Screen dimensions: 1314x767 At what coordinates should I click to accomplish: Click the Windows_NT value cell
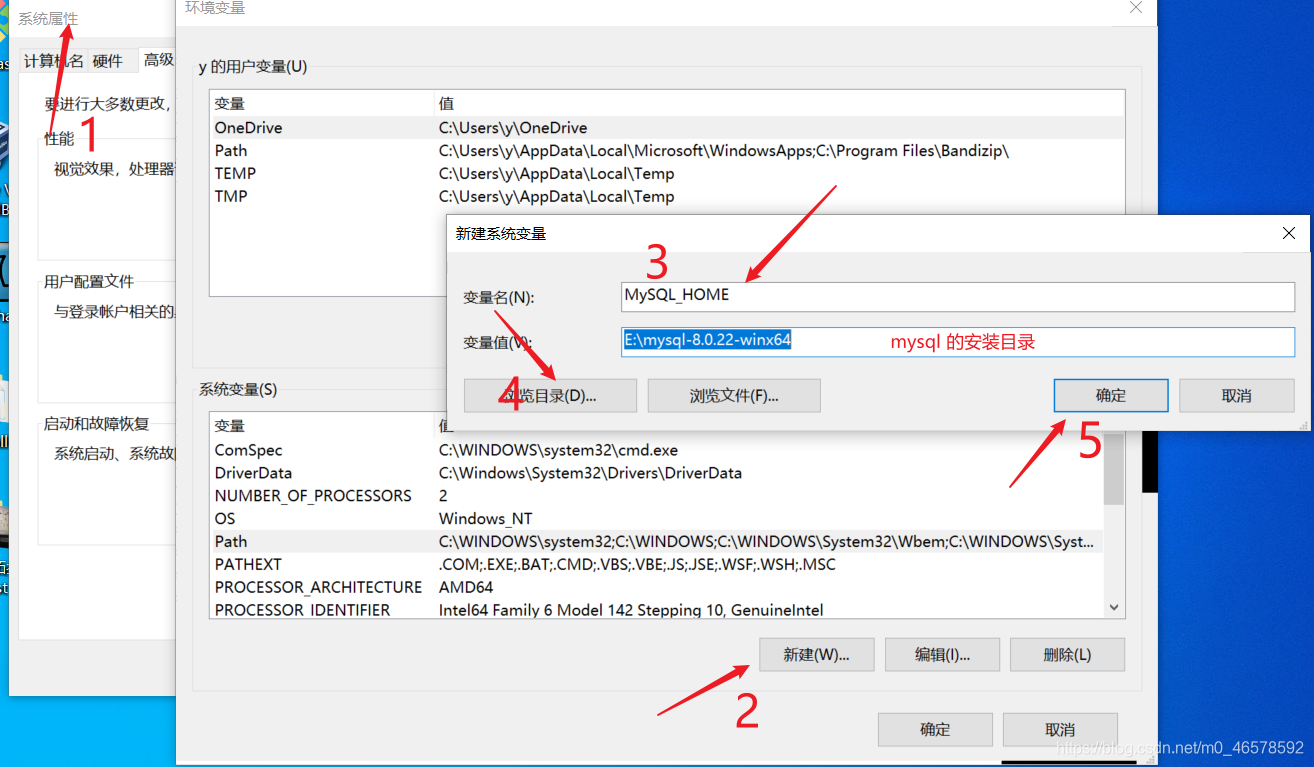tap(486, 519)
